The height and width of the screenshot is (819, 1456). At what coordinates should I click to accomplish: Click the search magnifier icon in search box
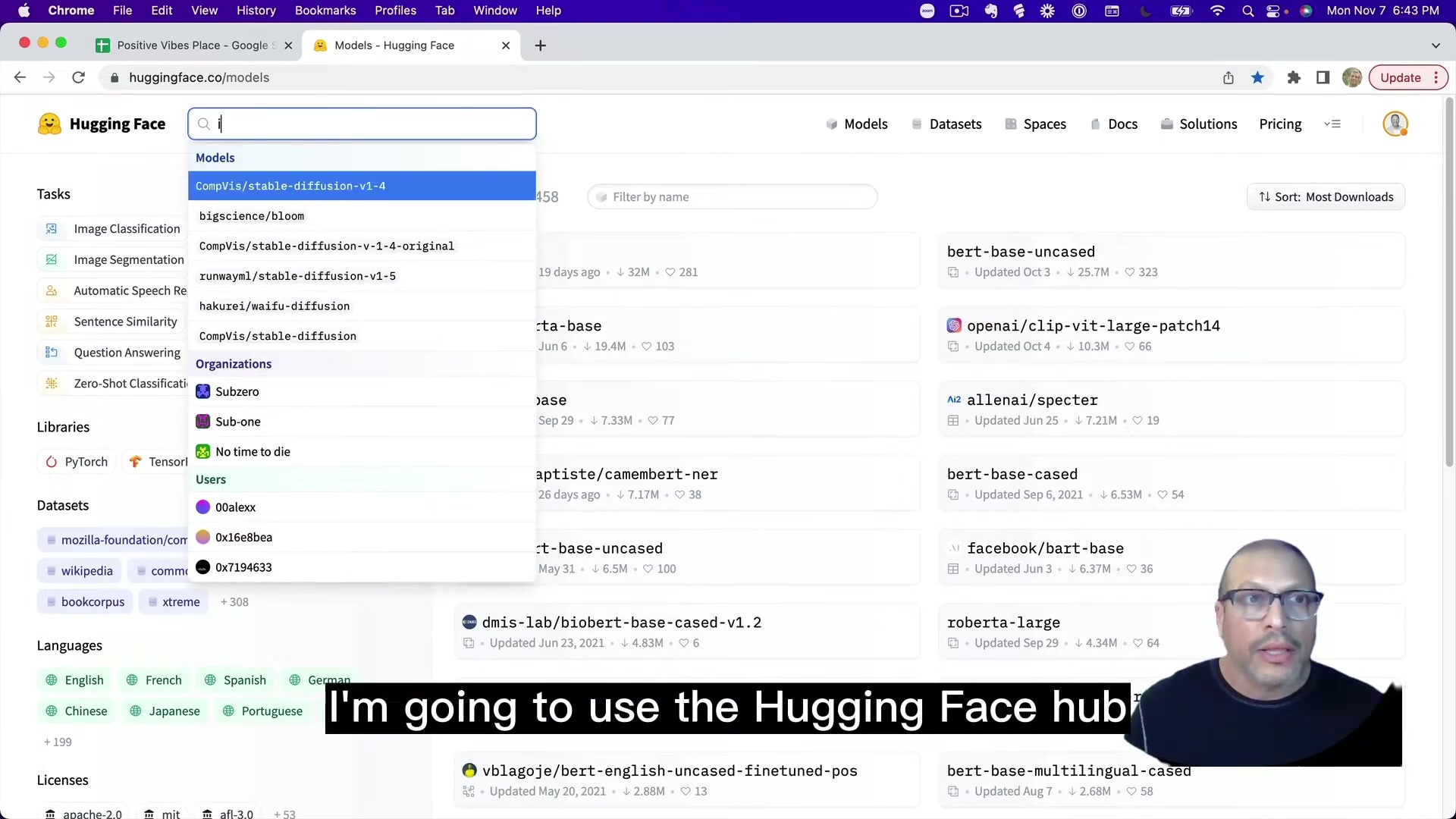click(203, 124)
